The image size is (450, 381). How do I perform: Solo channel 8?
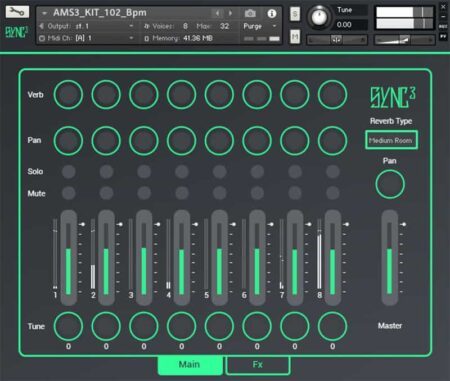point(333,172)
